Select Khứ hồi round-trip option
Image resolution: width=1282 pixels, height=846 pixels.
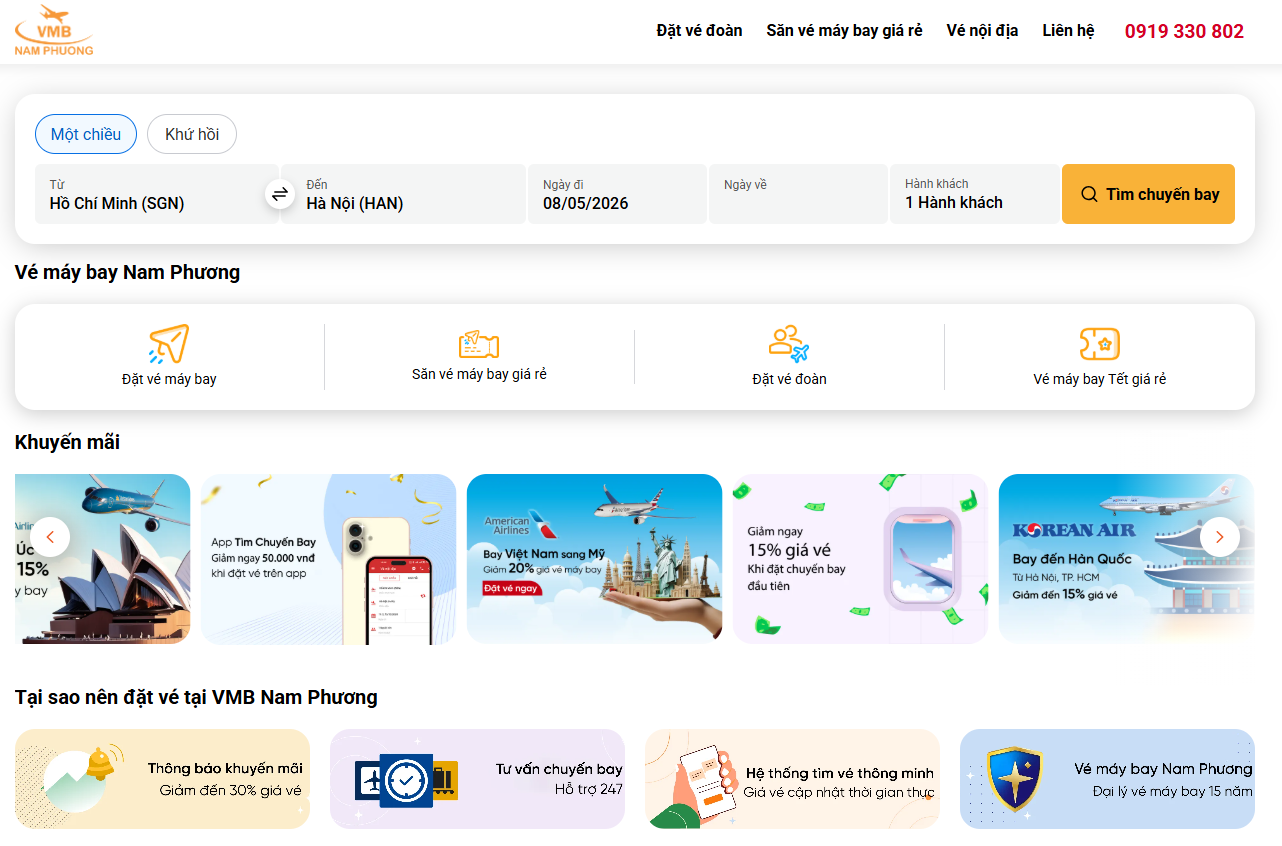(x=192, y=134)
